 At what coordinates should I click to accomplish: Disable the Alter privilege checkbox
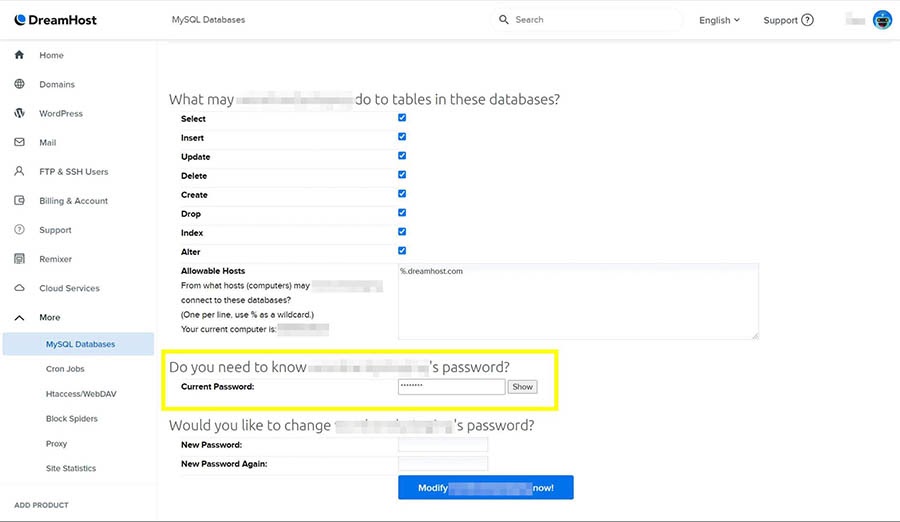(x=402, y=251)
